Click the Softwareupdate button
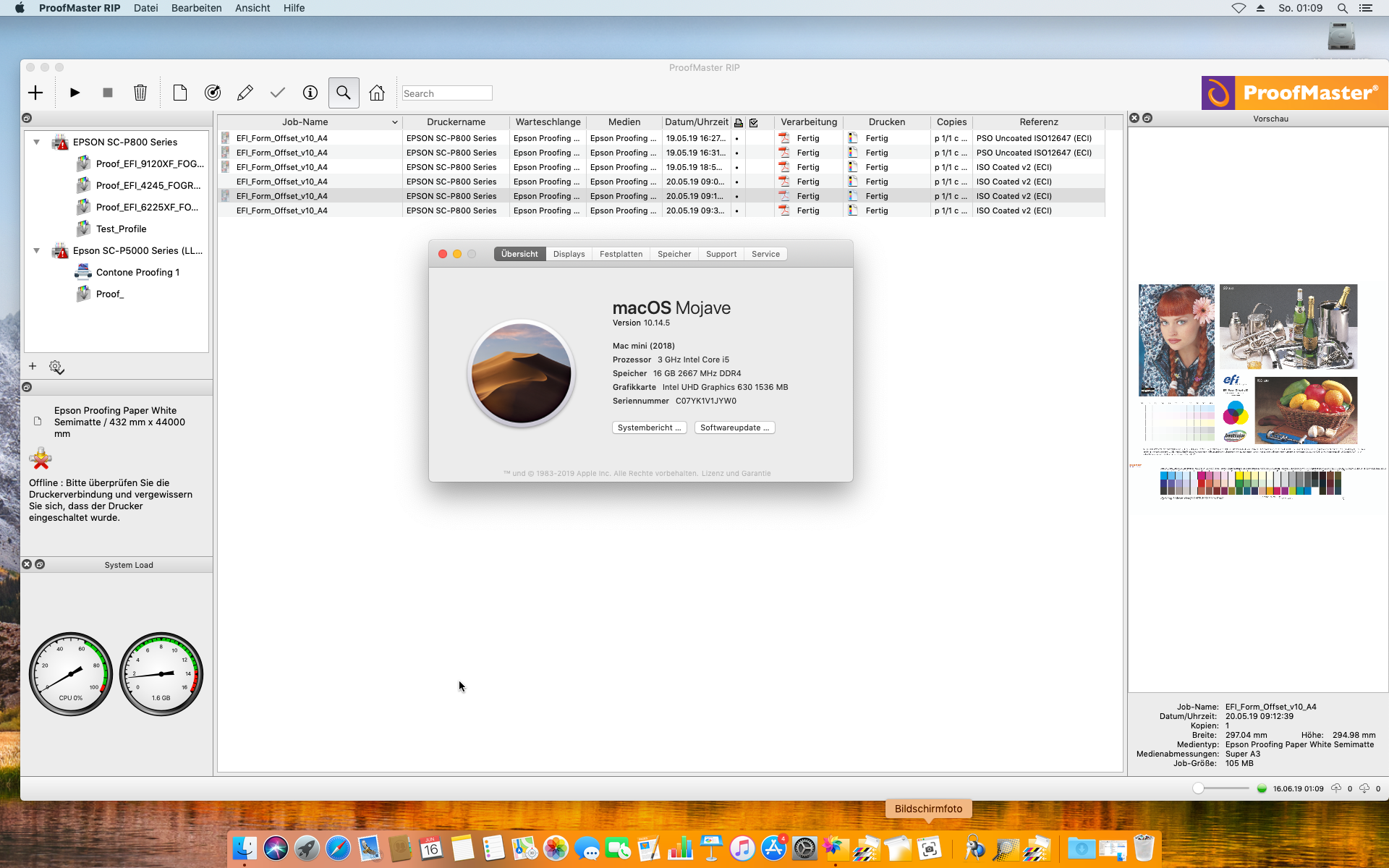 click(734, 427)
